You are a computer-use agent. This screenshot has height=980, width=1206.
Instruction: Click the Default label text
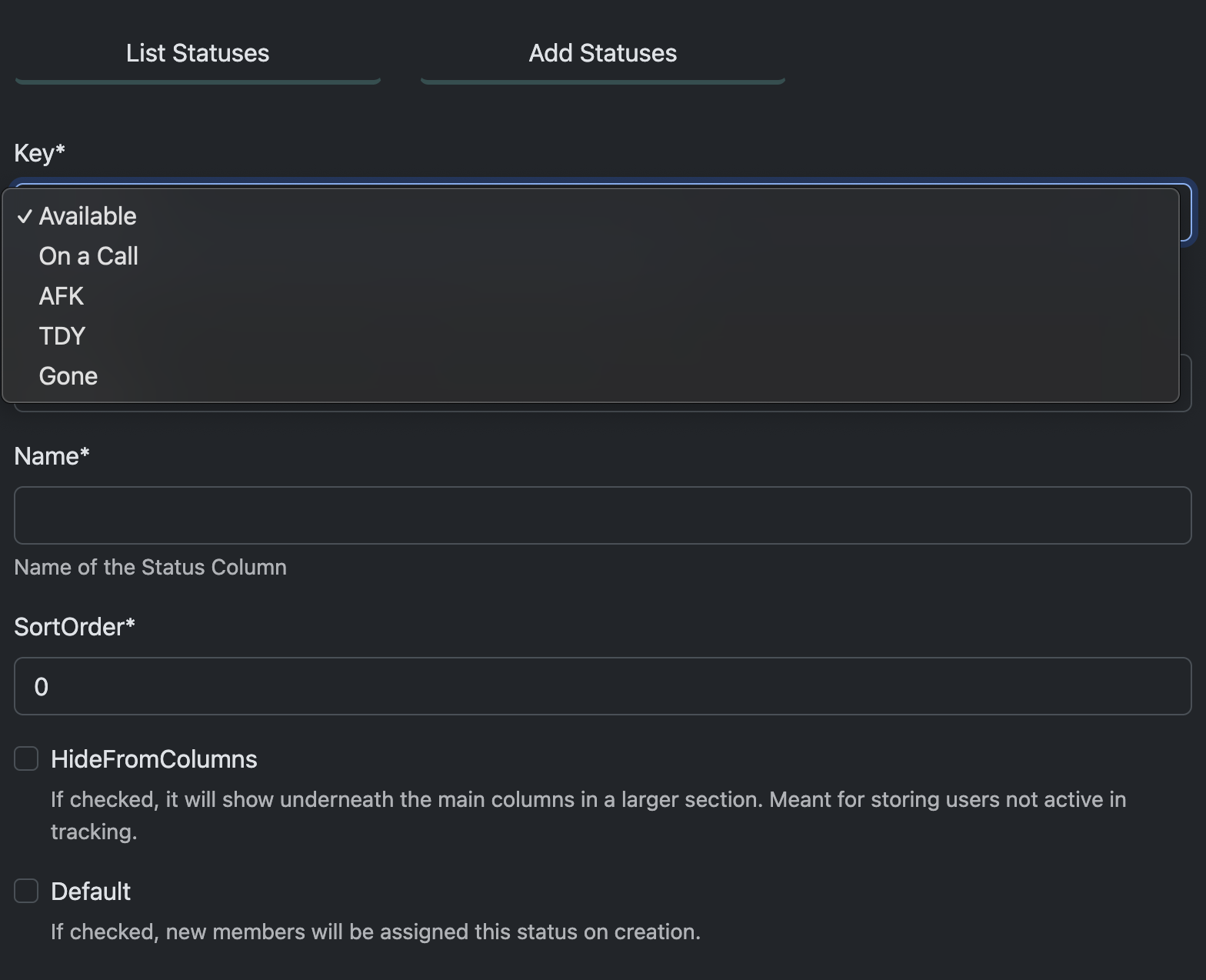pos(91,892)
